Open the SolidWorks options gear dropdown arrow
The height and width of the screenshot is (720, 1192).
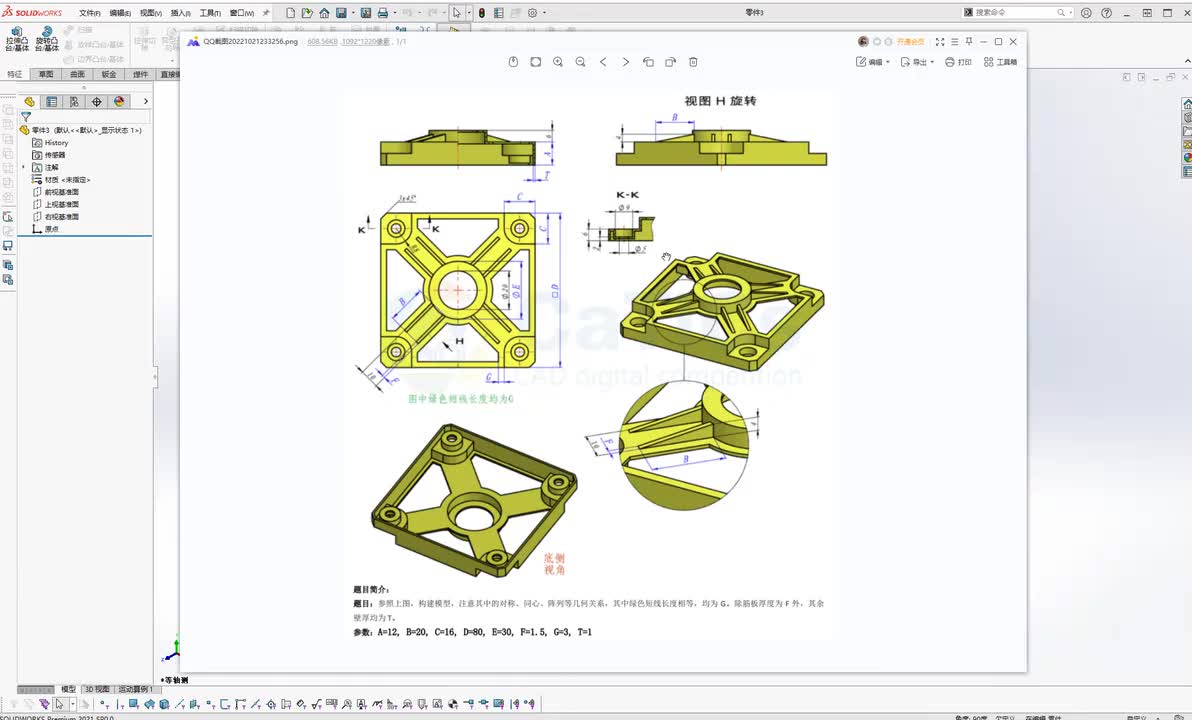[x=544, y=13]
